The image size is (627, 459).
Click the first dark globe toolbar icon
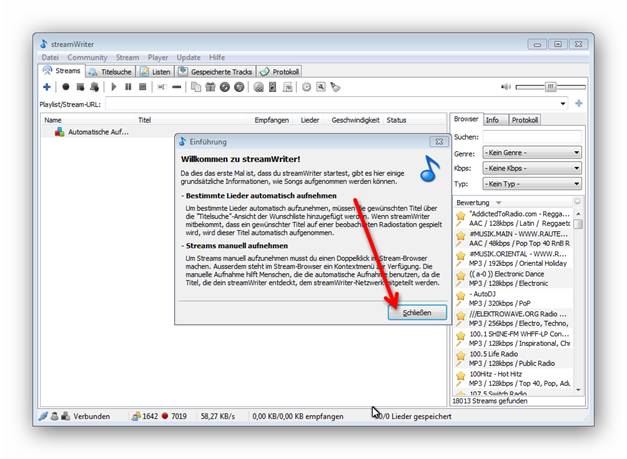(x=225, y=87)
